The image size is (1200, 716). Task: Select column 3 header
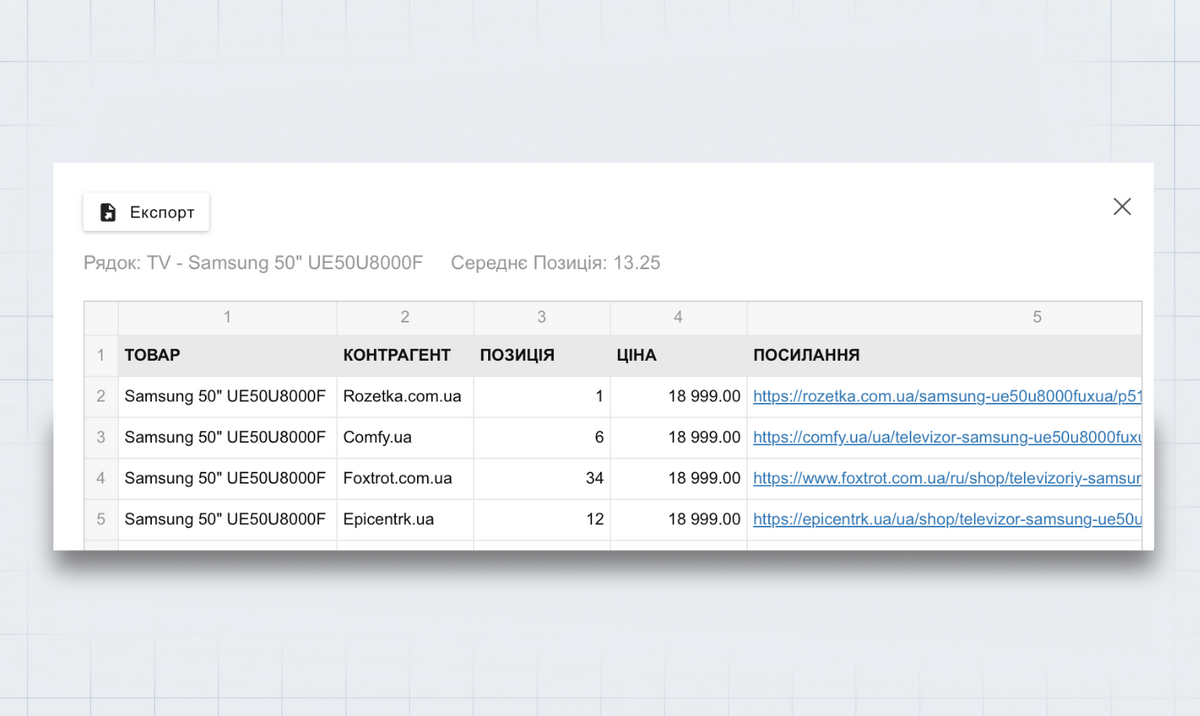click(541, 317)
